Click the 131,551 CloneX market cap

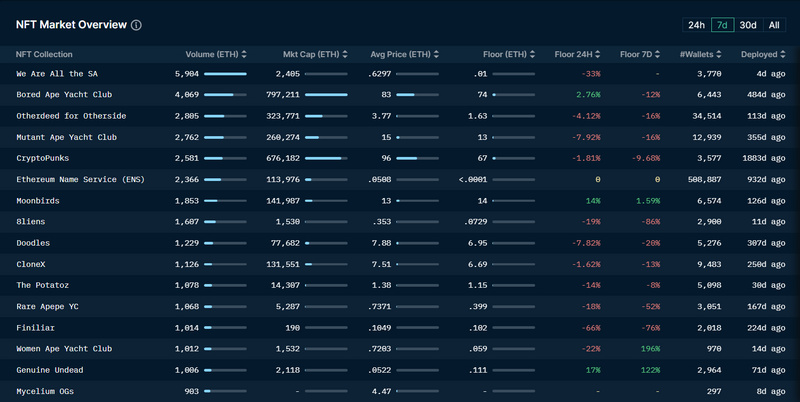point(283,264)
